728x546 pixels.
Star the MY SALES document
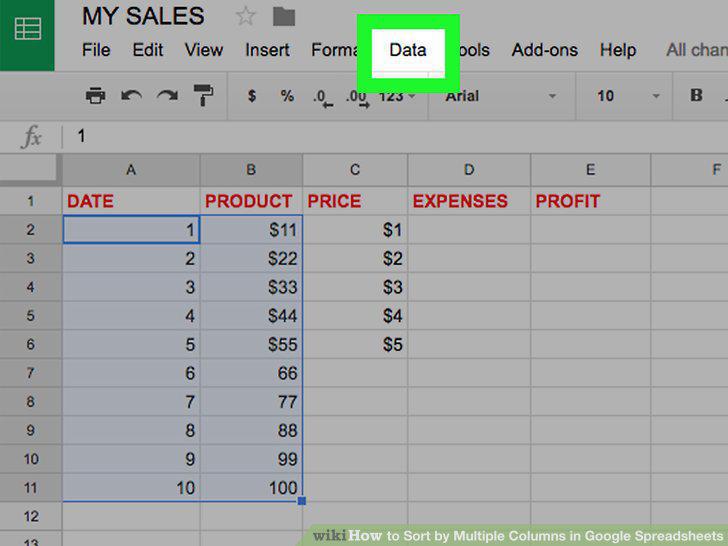point(246,16)
